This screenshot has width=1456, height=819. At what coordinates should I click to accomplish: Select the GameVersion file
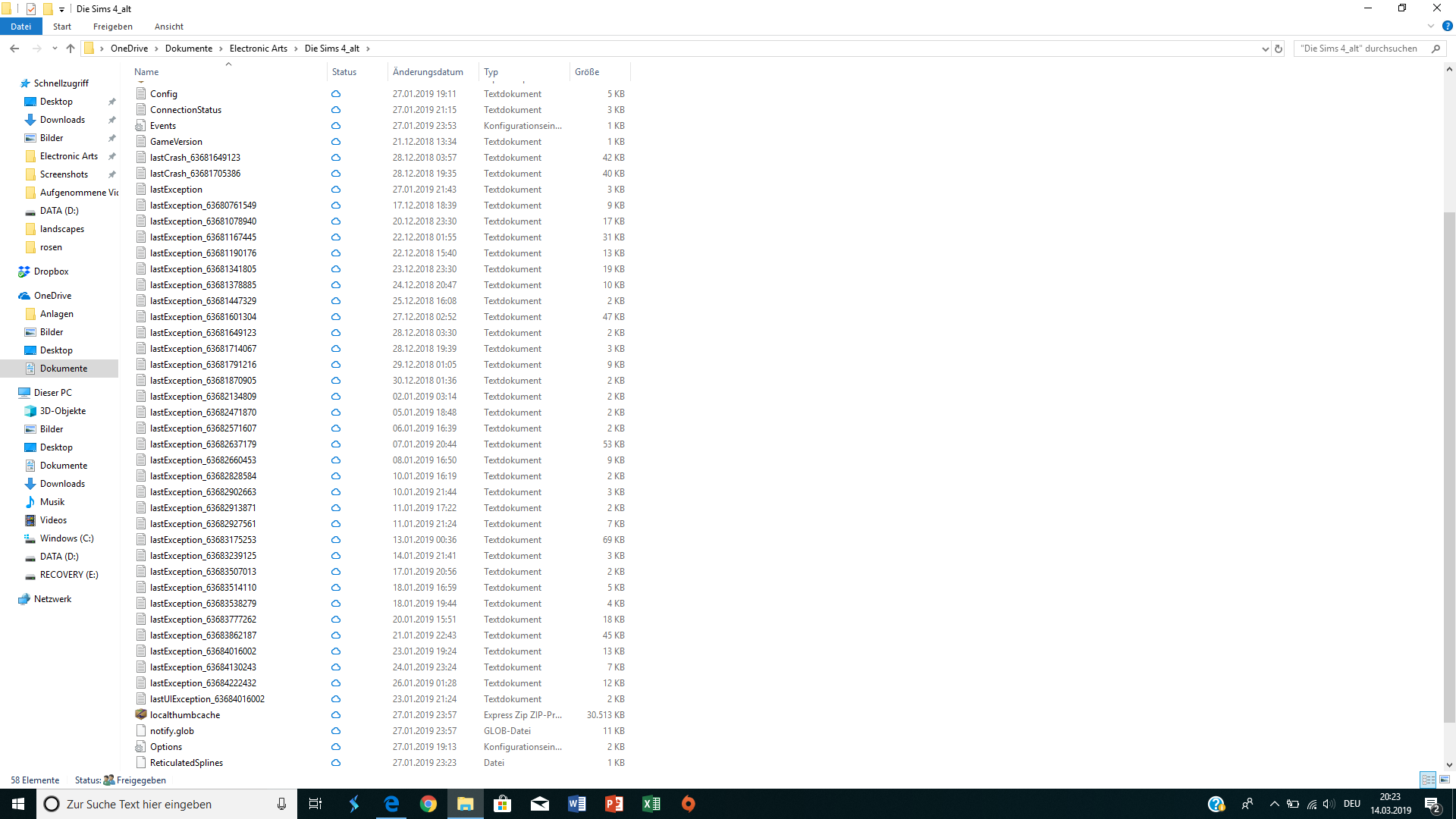click(176, 142)
